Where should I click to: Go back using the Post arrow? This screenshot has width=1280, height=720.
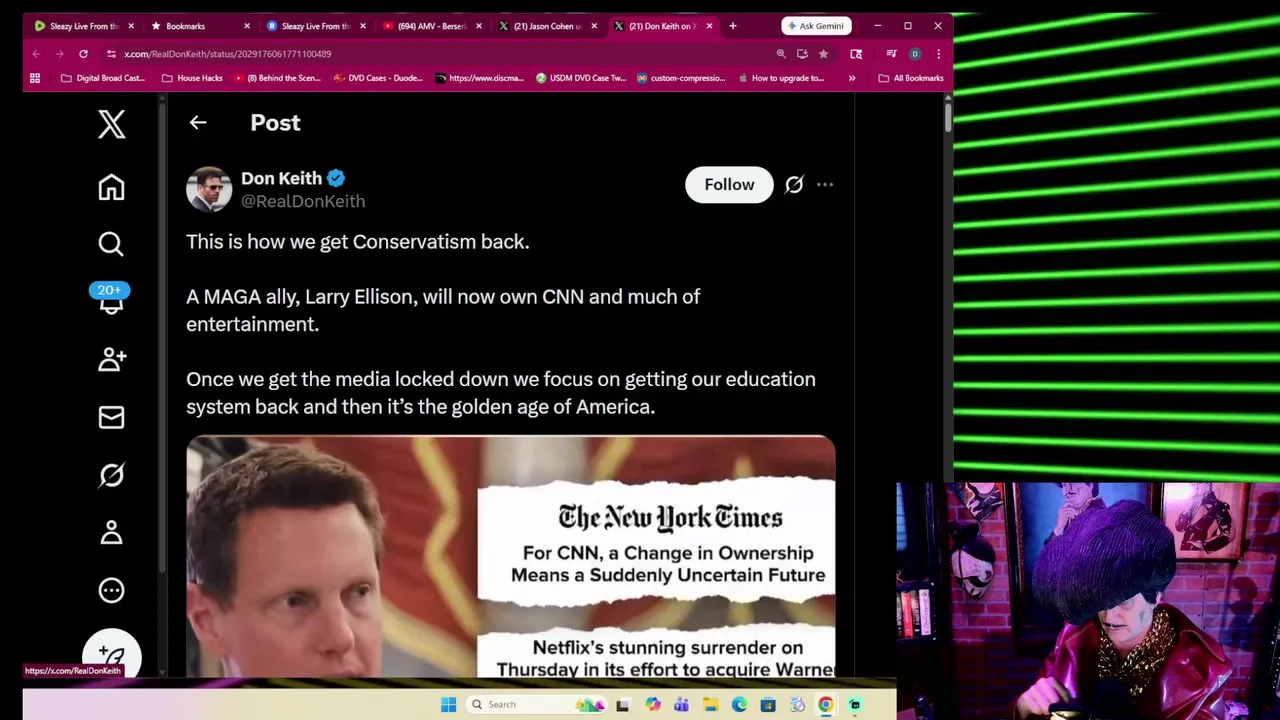[198, 122]
